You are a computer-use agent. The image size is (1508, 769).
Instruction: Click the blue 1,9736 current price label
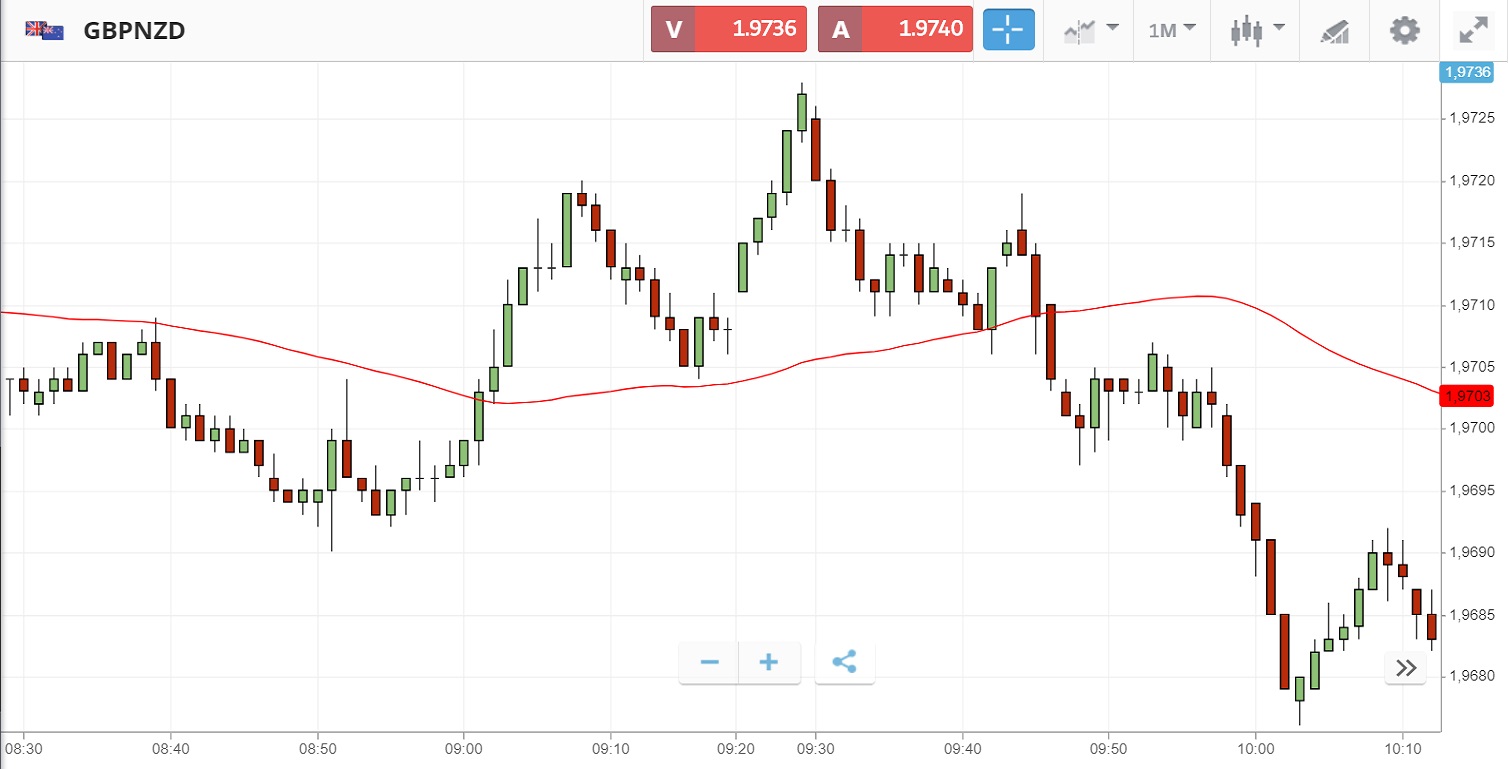1469,71
